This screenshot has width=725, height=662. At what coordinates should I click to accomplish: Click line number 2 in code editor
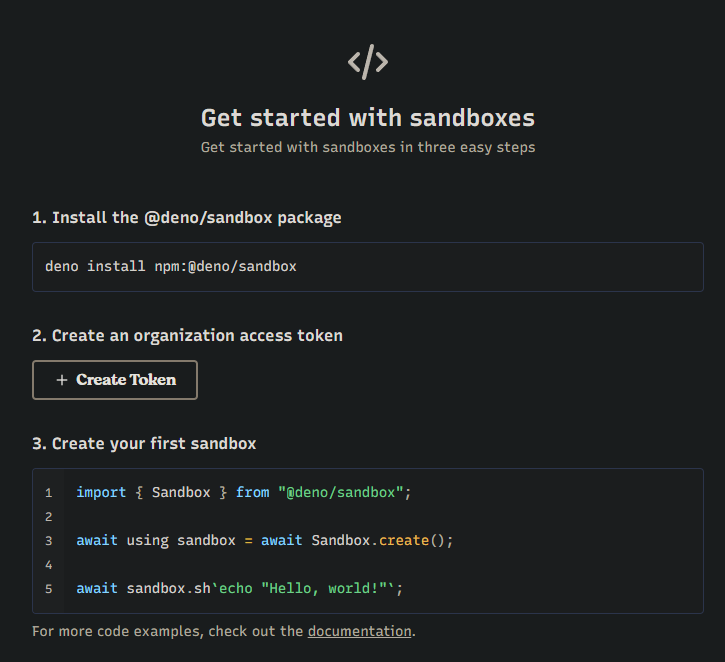(x=48, y=517)
